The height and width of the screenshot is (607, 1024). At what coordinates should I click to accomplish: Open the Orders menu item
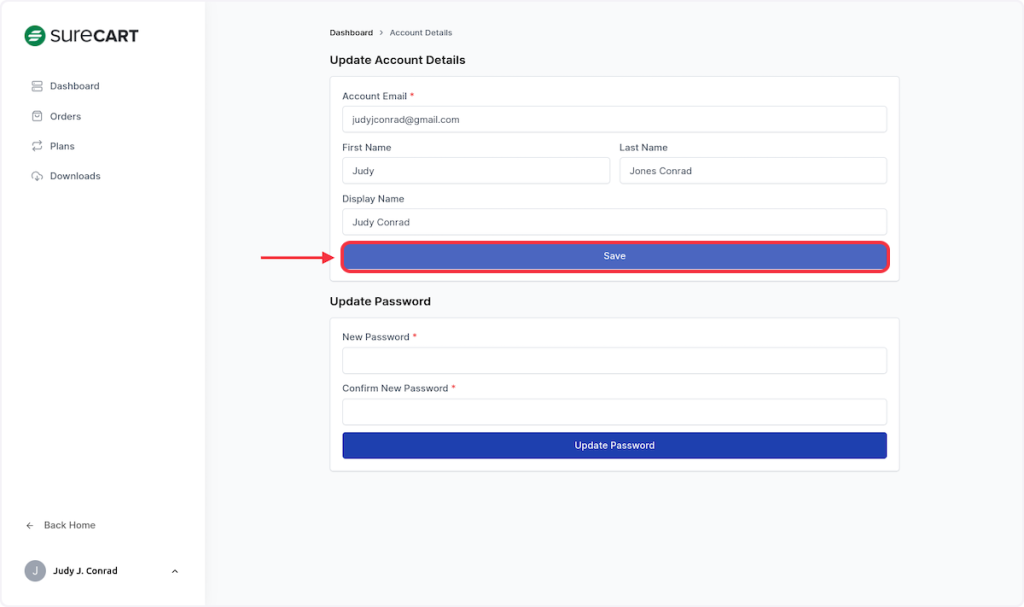click(65, 116)
